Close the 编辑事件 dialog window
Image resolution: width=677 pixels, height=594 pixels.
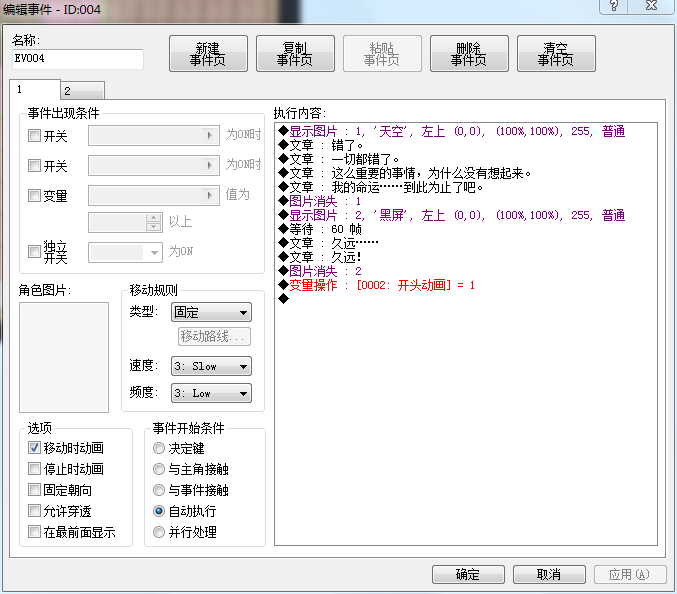651,6
